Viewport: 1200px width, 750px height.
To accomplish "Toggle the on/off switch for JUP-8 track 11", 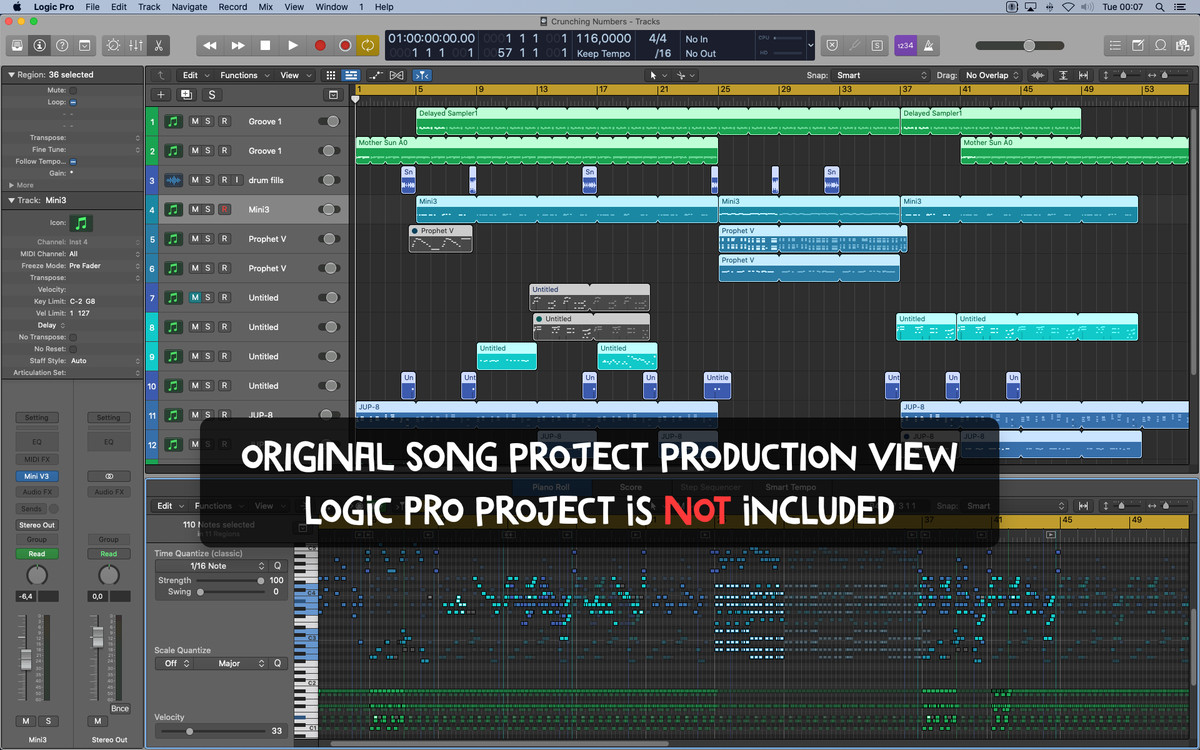I will coord(329,415).
